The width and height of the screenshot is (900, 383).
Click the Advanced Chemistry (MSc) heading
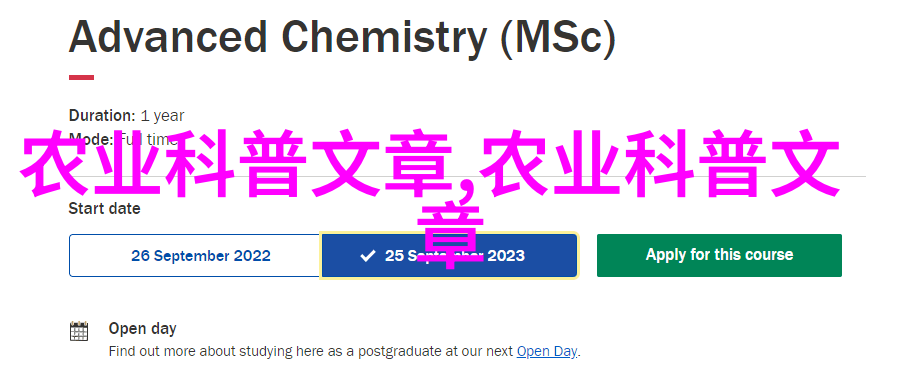[x=342, y=37]
